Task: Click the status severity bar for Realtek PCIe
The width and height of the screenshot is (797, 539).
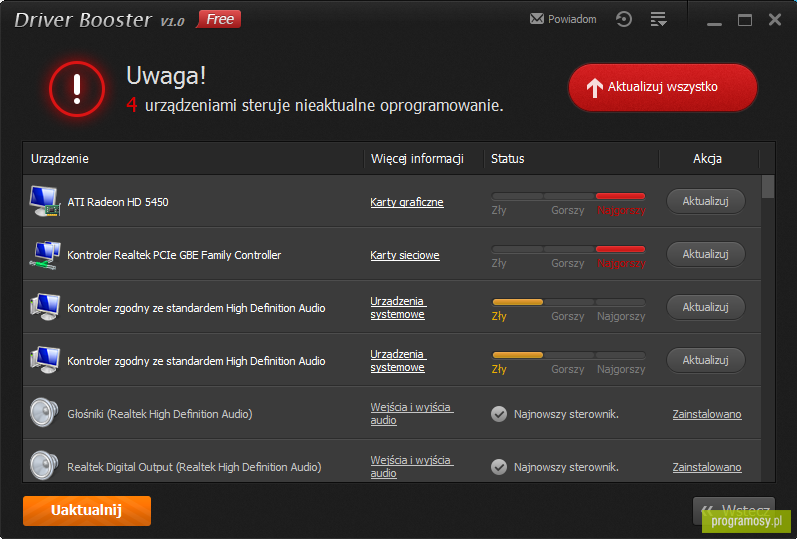Action: click(568, 249)
